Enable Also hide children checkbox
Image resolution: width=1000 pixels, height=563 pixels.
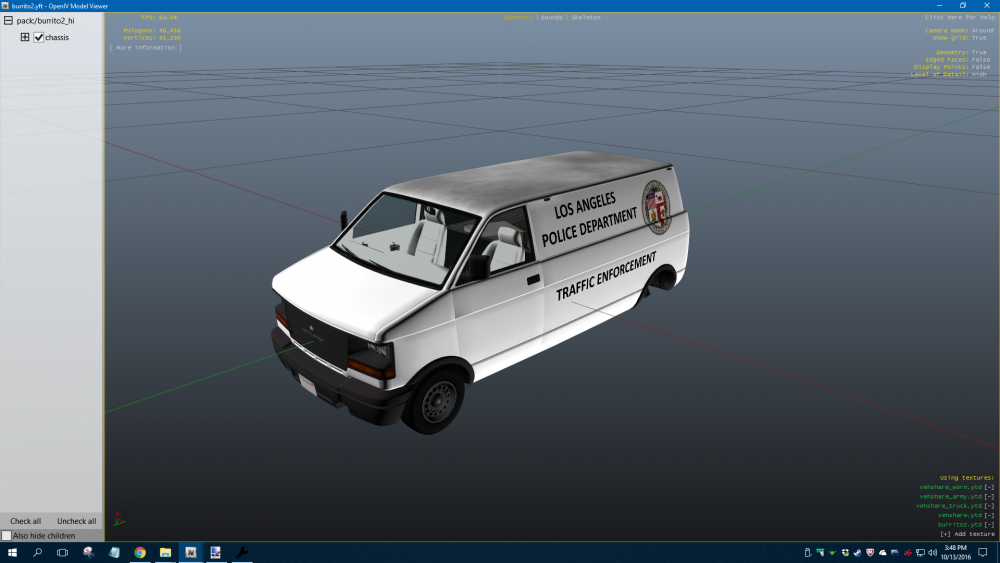point(6,536)
